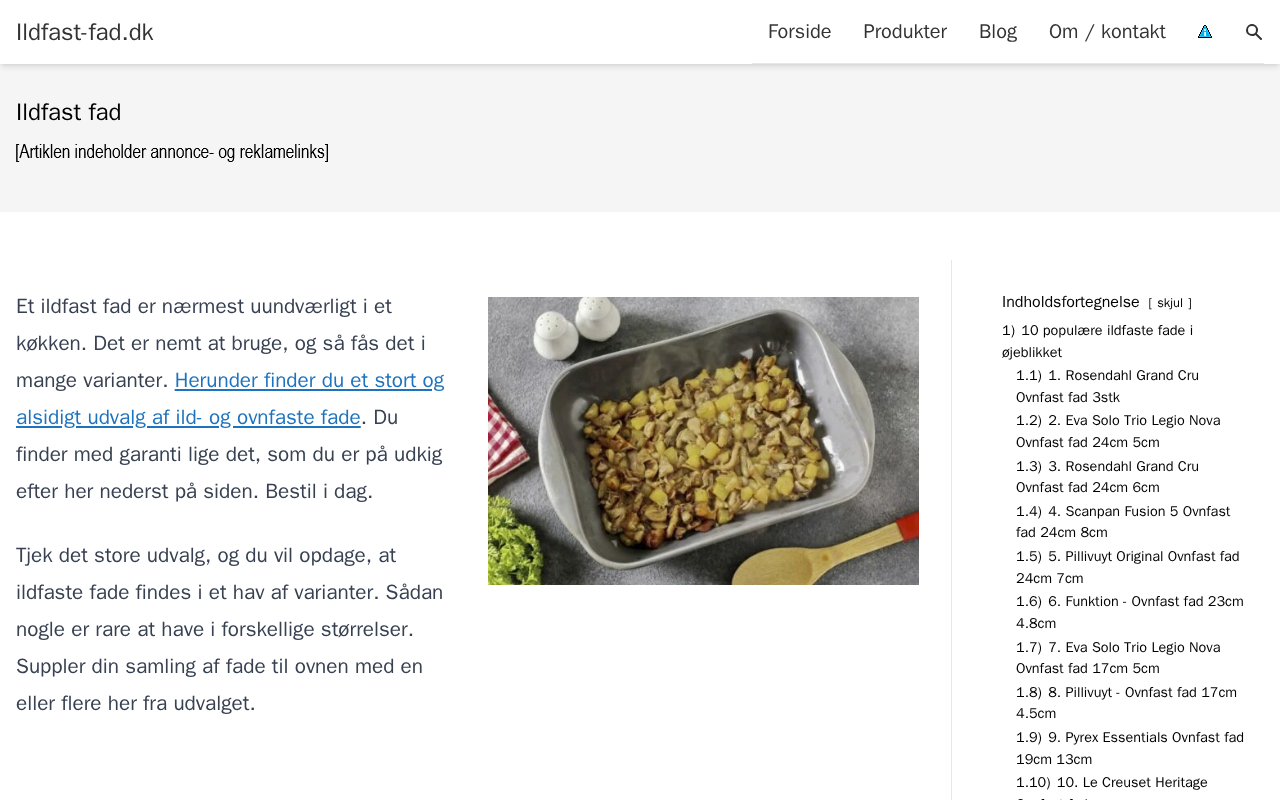Jump to 10 populære ildfaste fade section
The height and width of the screenshot is (800, 1280).
1097,341
